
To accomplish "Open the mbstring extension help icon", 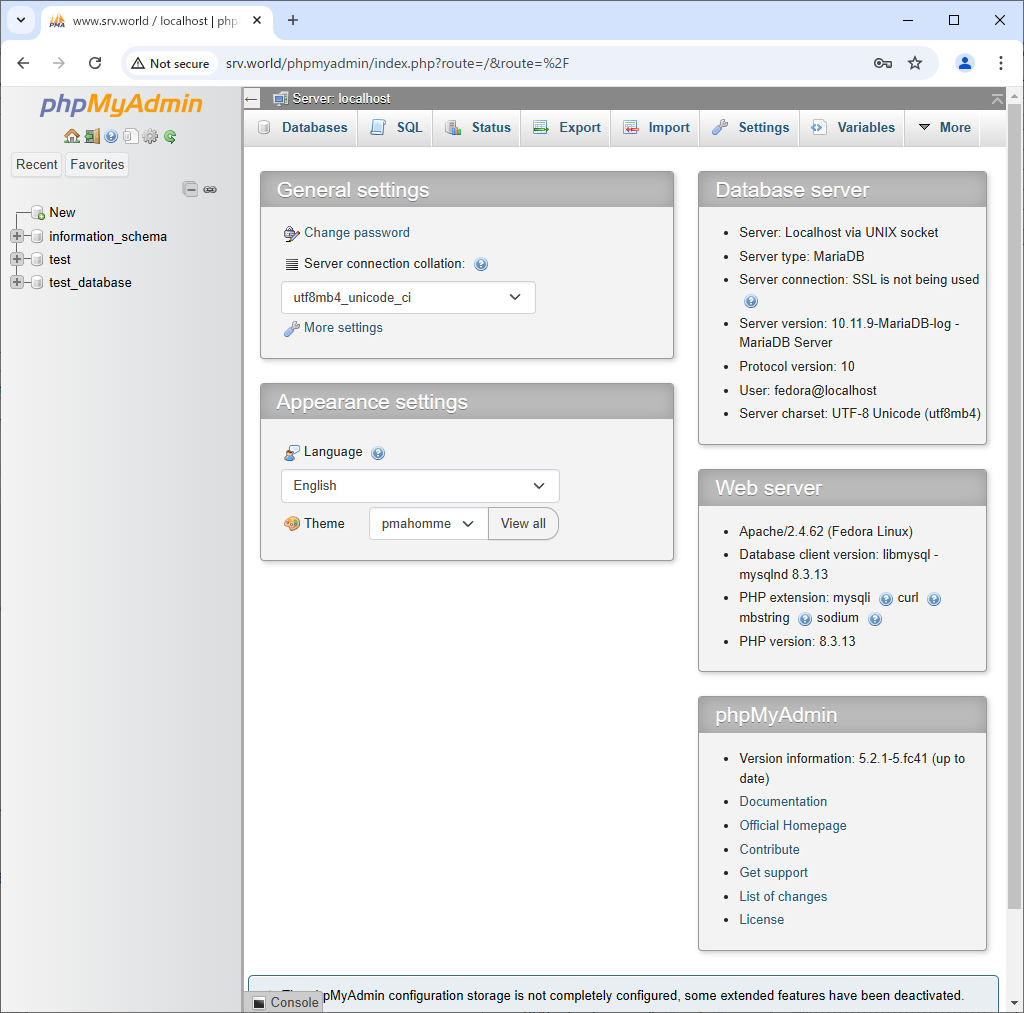I will [805, 619].
